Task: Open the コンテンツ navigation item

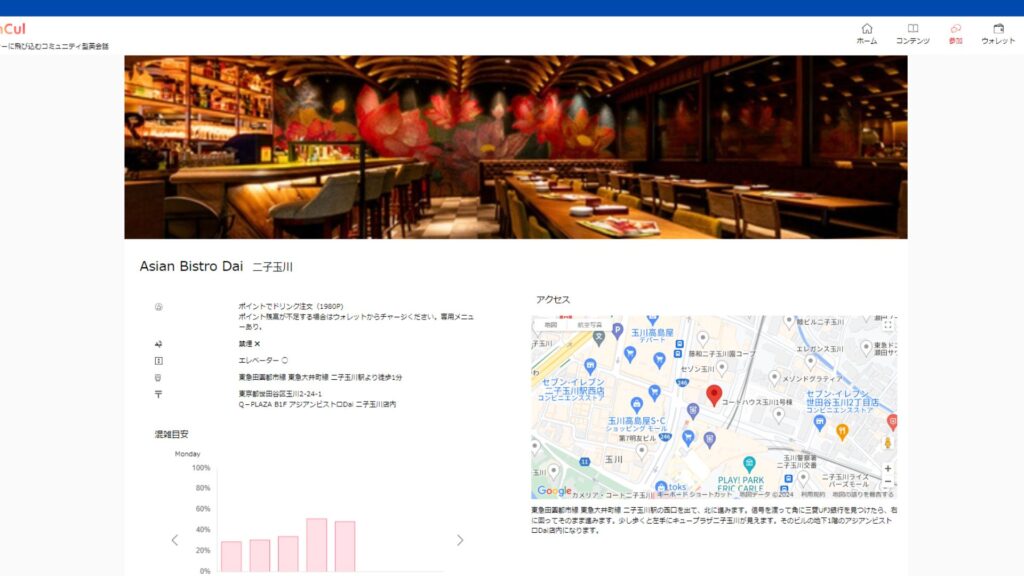Action: coord(912,33)
